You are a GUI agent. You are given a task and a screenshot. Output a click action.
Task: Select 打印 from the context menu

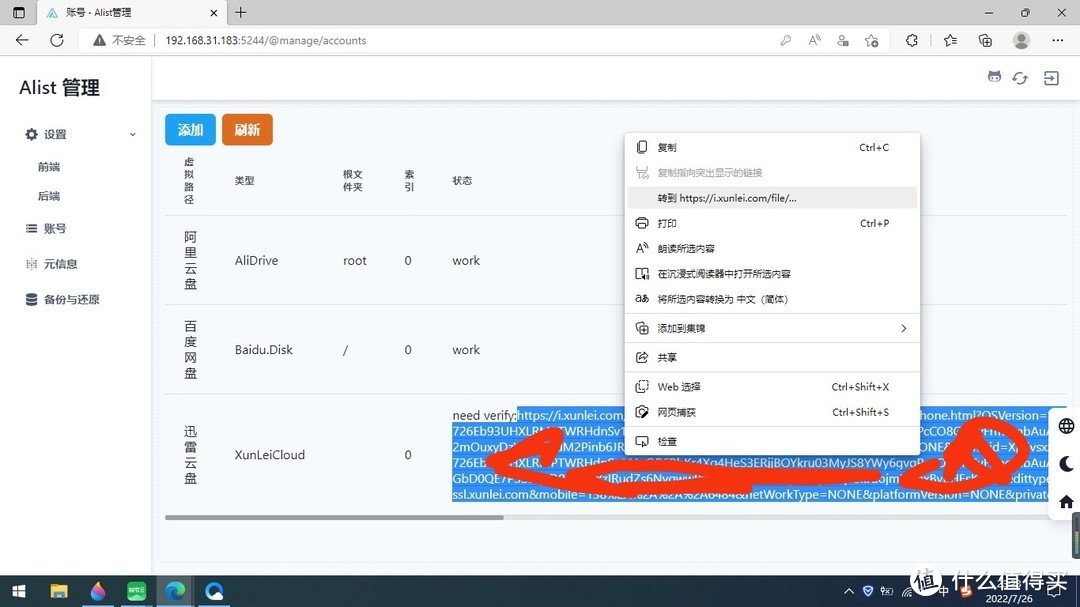[667, 223]
